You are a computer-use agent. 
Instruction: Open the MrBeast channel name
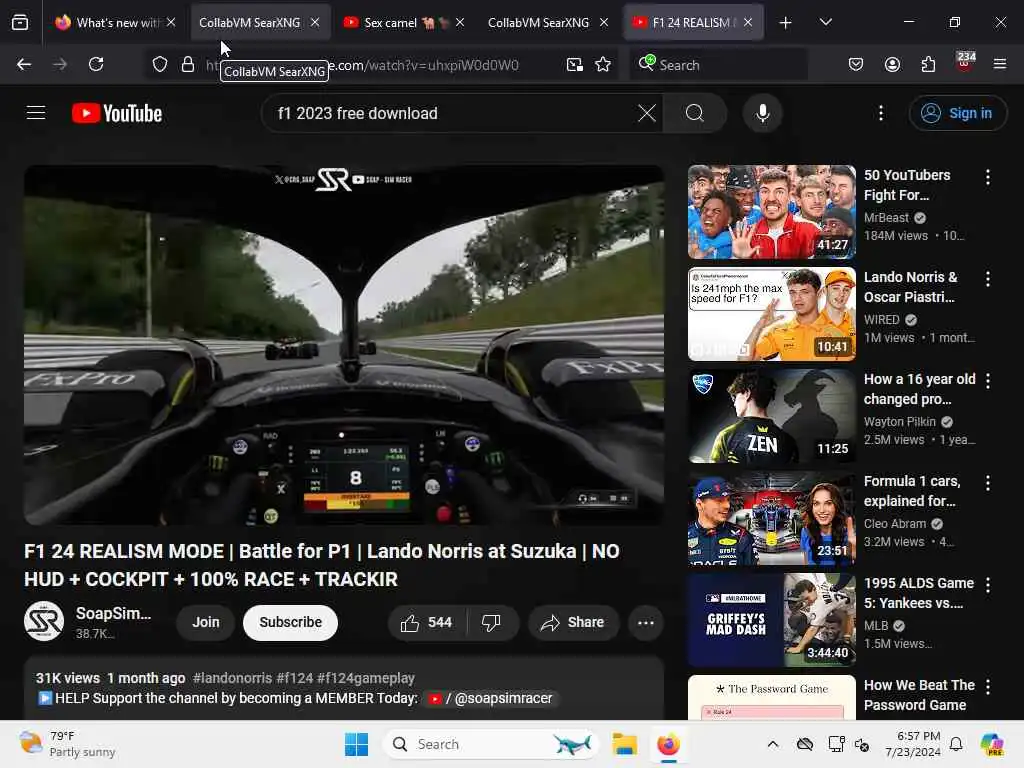click(x=886, y=217)
